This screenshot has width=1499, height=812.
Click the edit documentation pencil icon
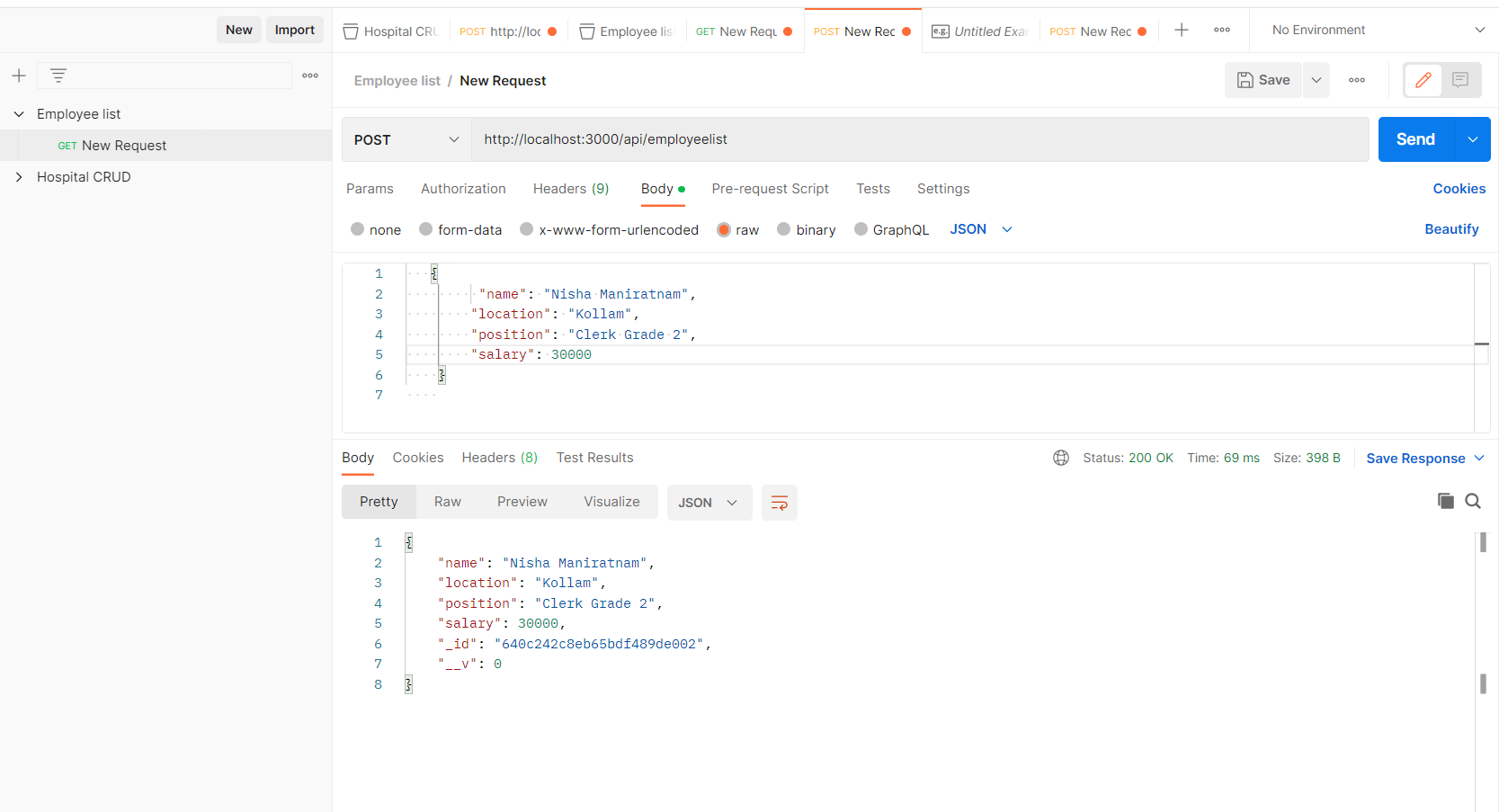pos(1423,80)
